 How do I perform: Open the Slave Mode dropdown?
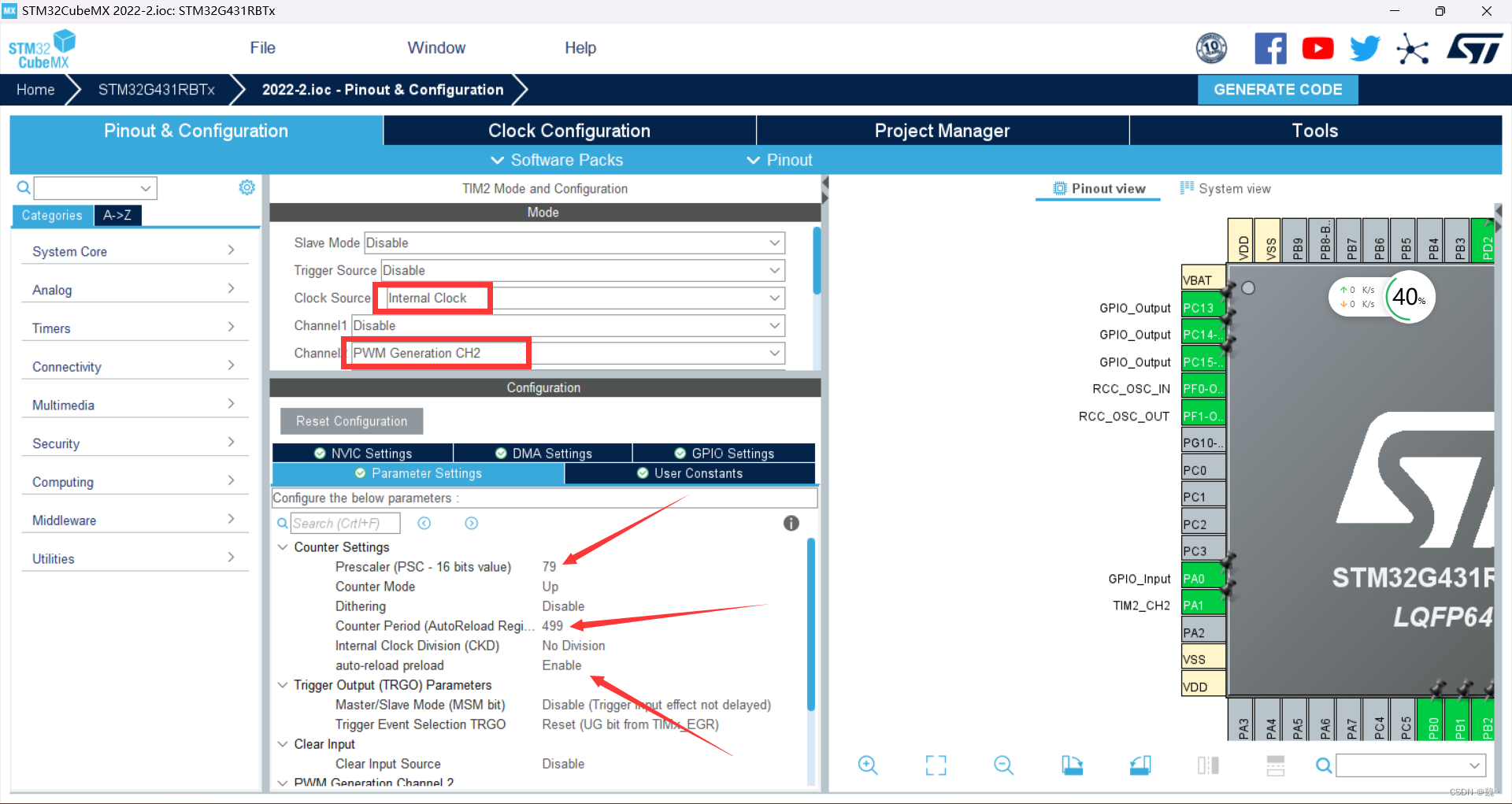pyautogui.click(x=574, y=243)
